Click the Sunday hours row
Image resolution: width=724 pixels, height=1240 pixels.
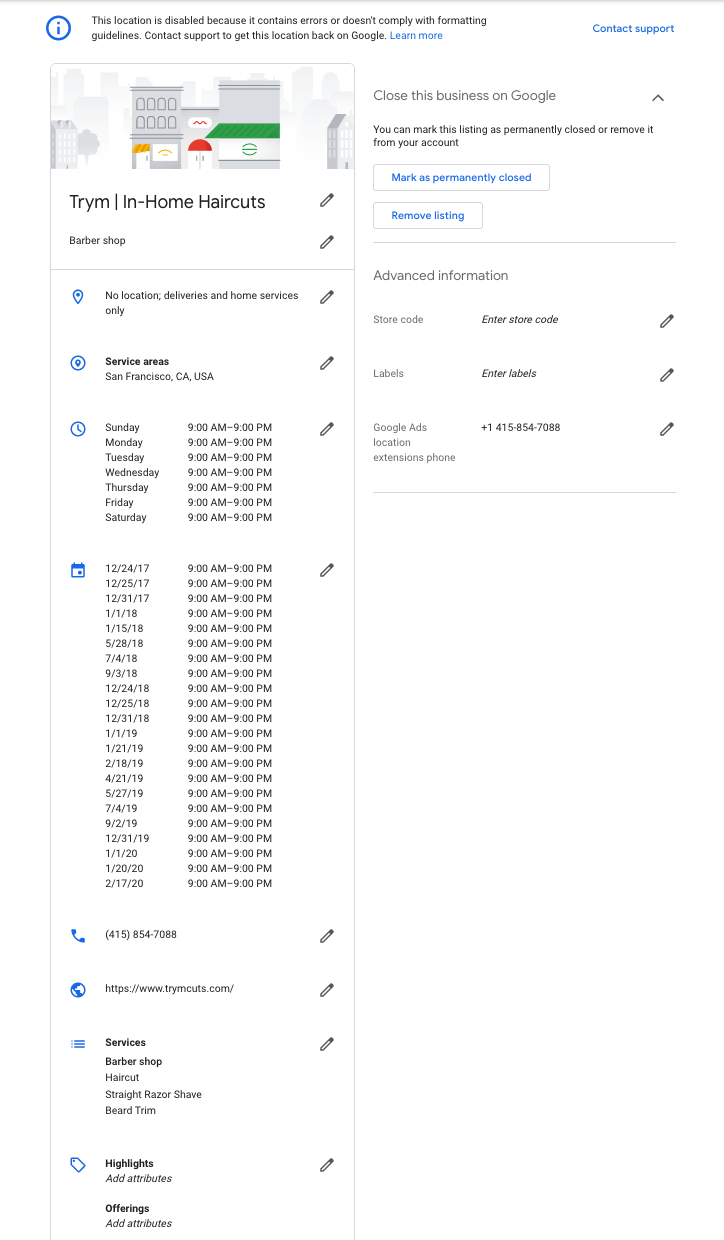(x=188, y=428)
